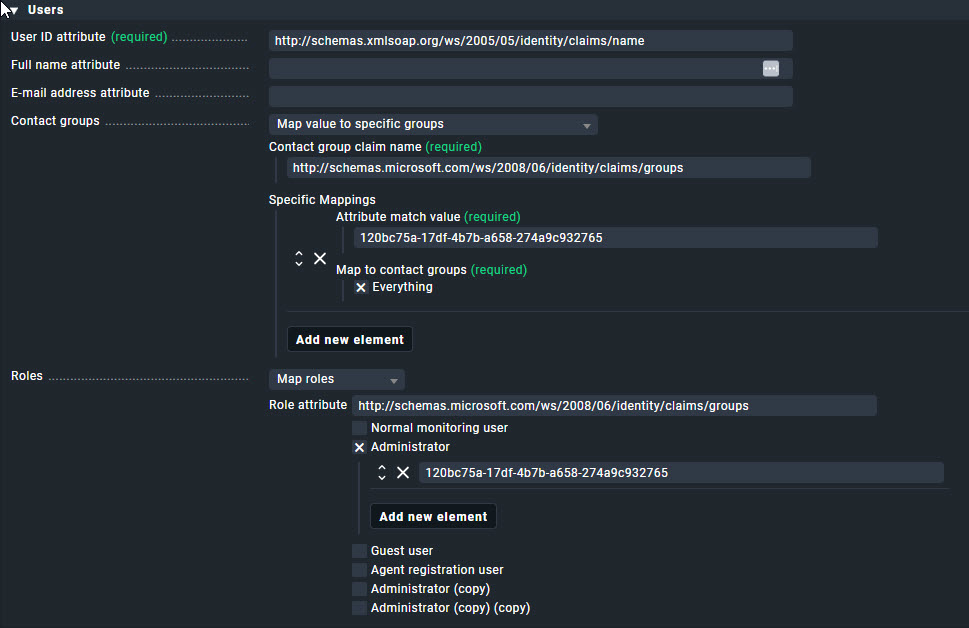Screen dimensions: 969x628
Task: Click the E-mail address attribute field
Action: click(x=530, y=96)
